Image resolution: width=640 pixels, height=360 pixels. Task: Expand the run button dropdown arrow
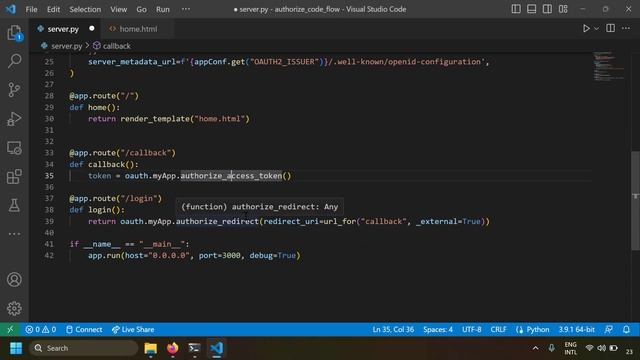[596, 29]
